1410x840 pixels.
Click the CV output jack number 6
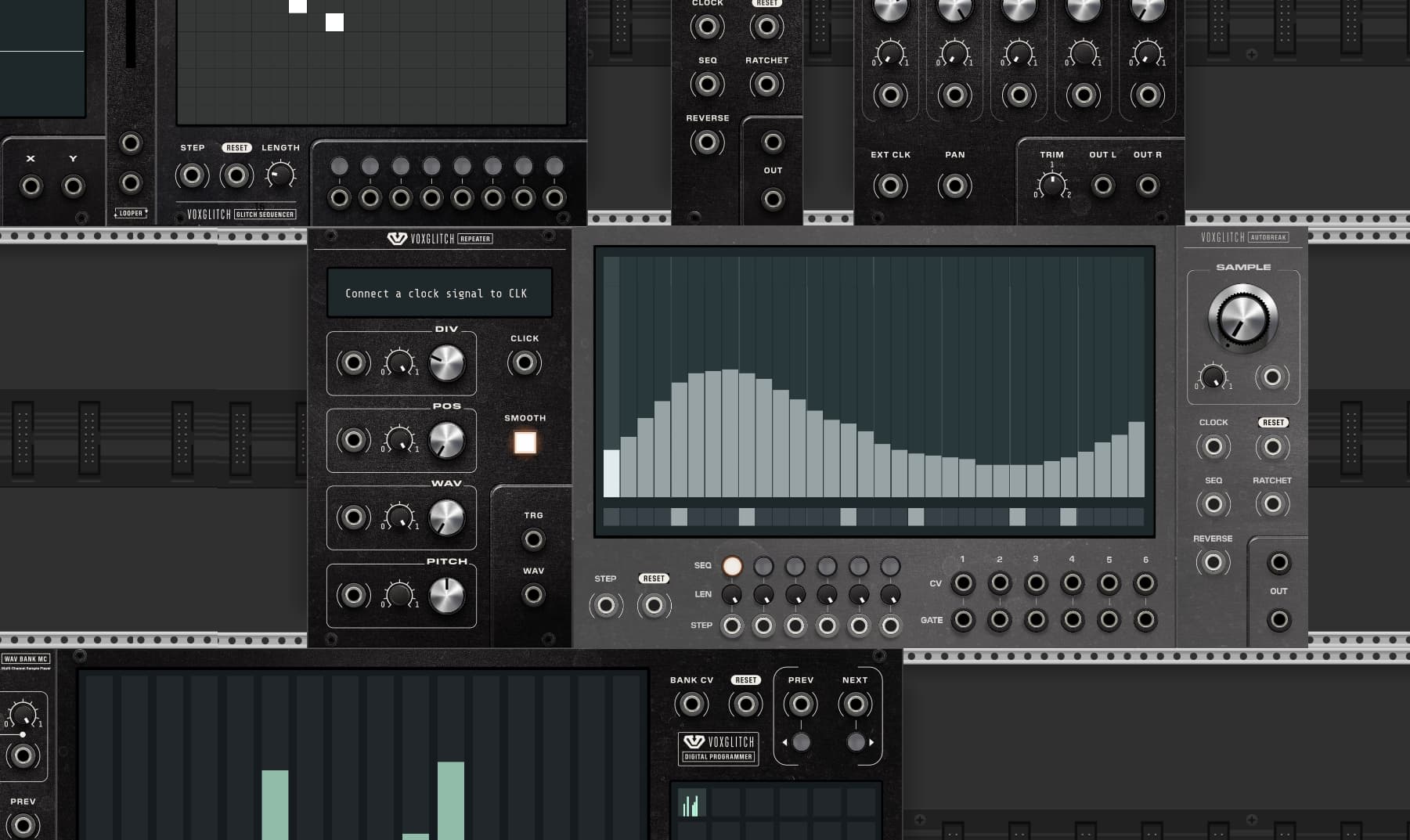tap(1145, 583)
